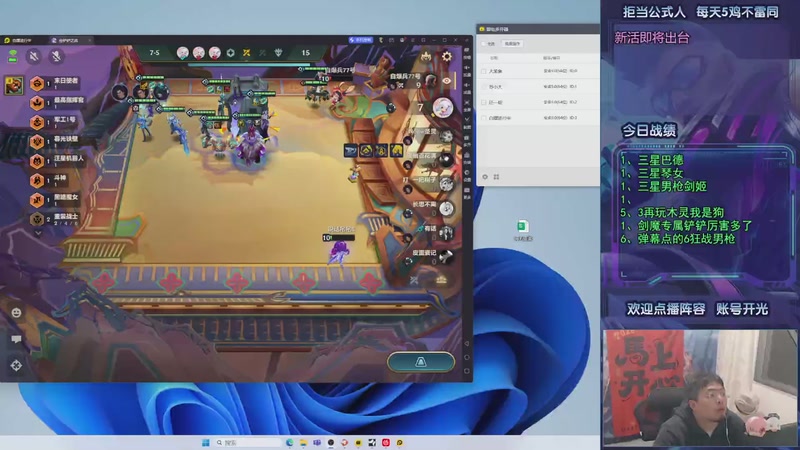Click batch operation button in multi-instance window
Viewport: 800px width, 450px height.
[x=512, y=44]
